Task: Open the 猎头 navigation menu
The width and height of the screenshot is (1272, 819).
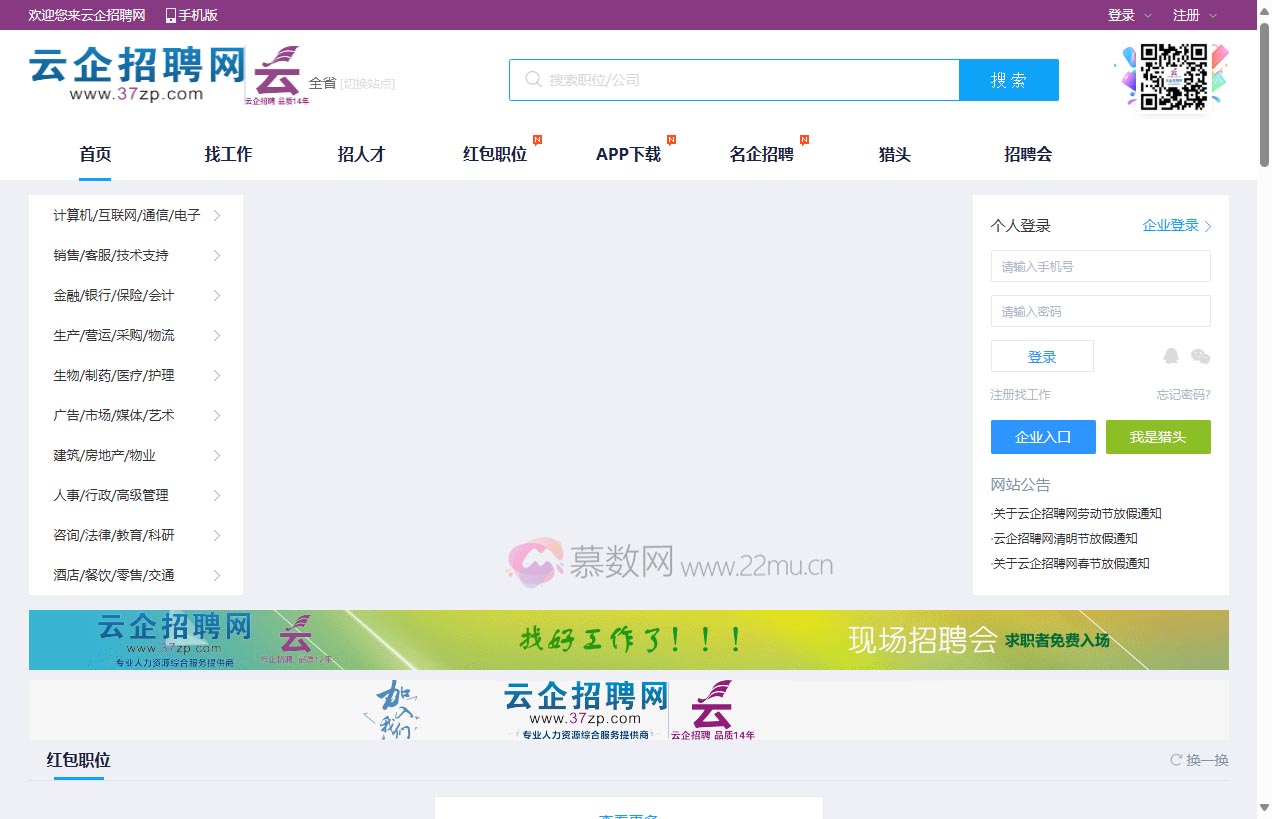Action: coord(894,154)
